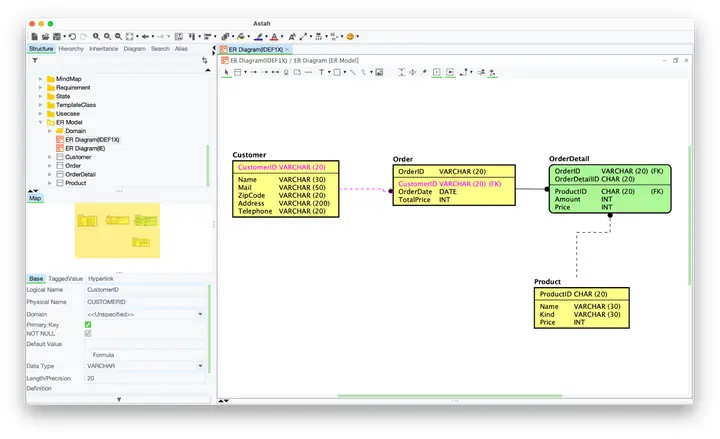This screenshot has height=439, width=720.
Task: Click the line routing style icon
Action: point(464,72)
